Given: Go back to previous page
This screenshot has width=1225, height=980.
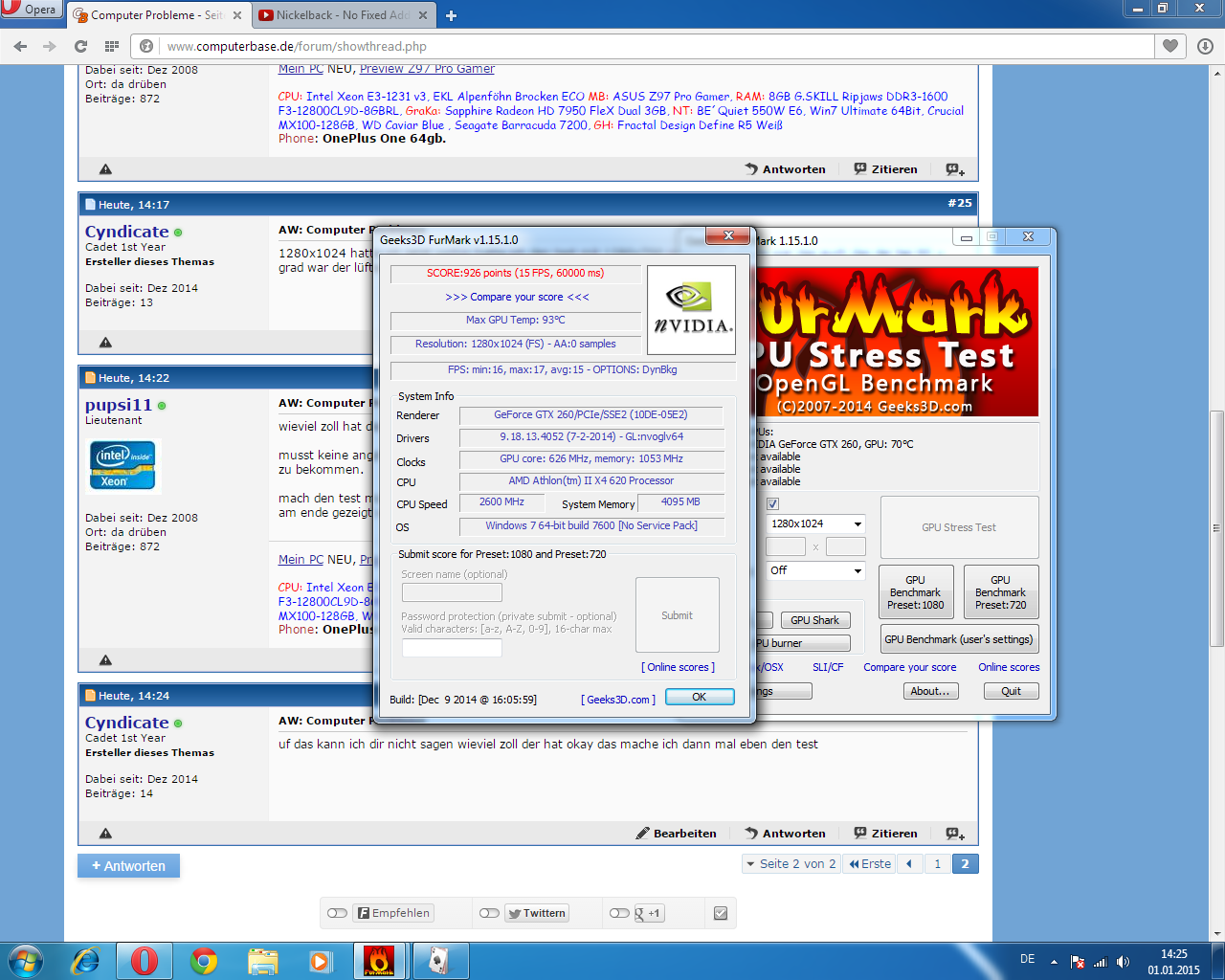Looking at the screenshot, I should (x=21, y=46).
